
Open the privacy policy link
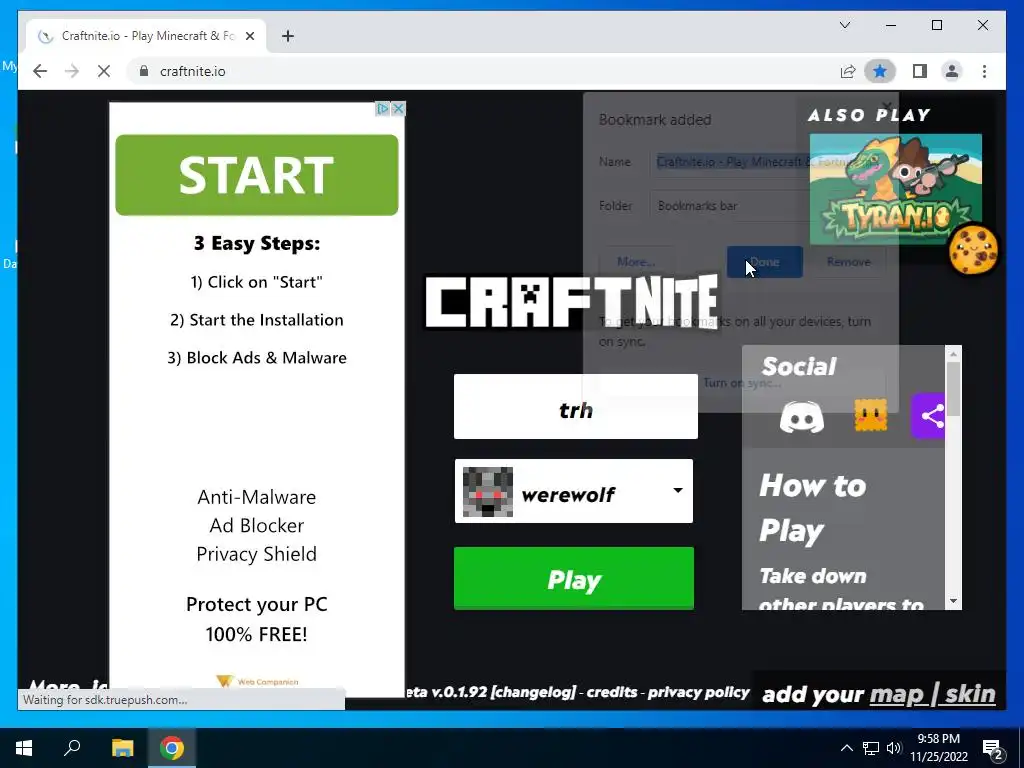pos(698,692)
